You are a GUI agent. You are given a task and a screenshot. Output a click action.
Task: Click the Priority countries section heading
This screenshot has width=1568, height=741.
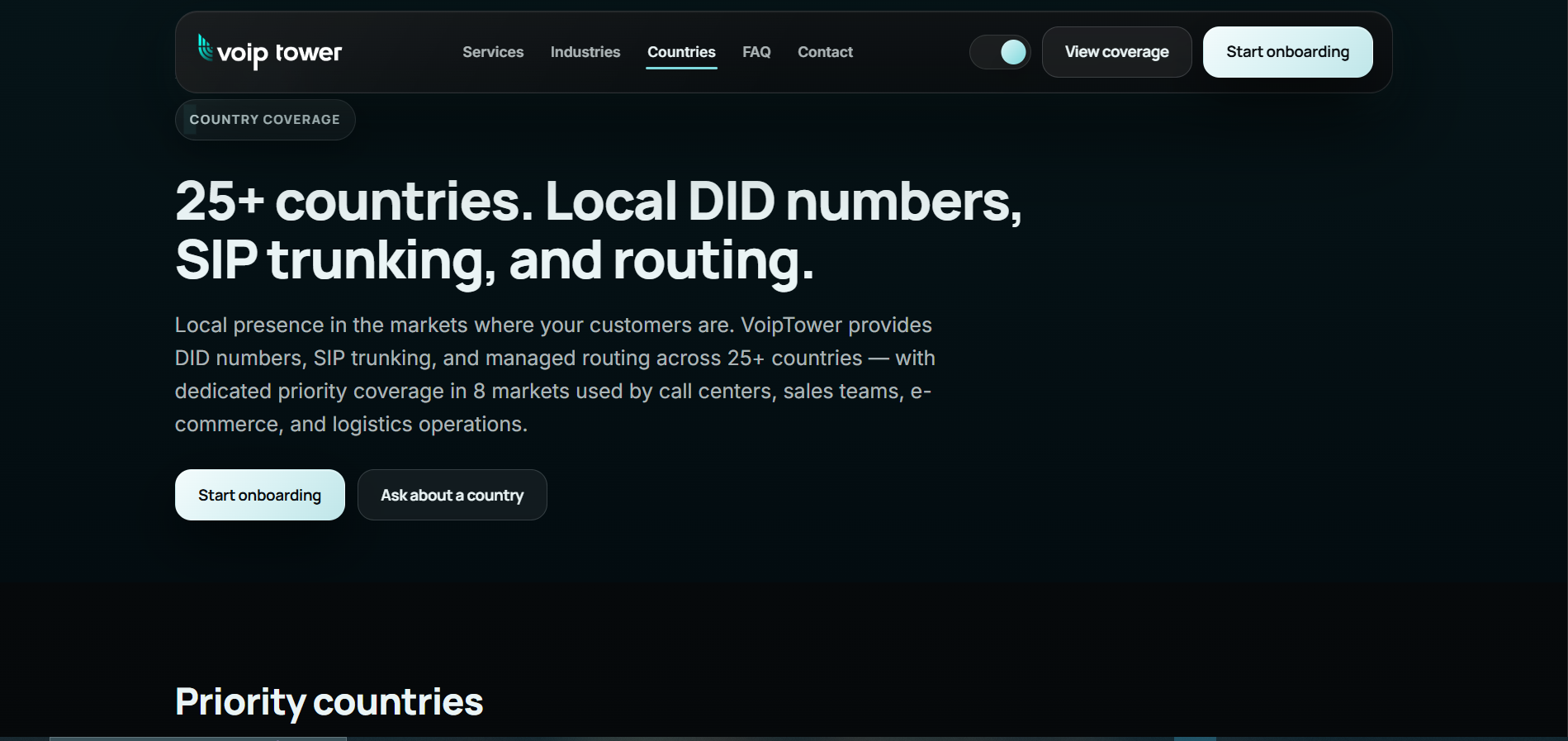pos(329,702)
